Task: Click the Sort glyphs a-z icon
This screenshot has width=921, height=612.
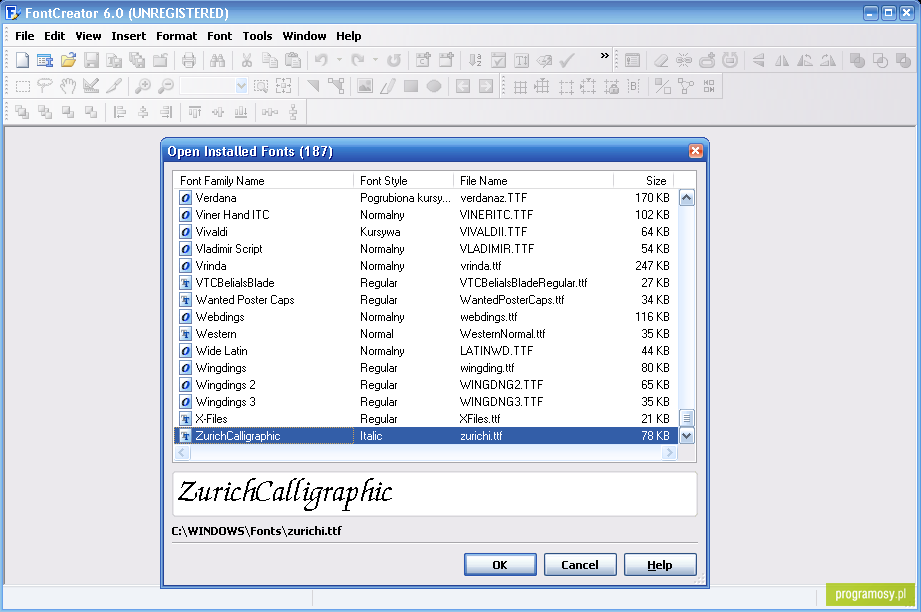Action: point(475,60)
